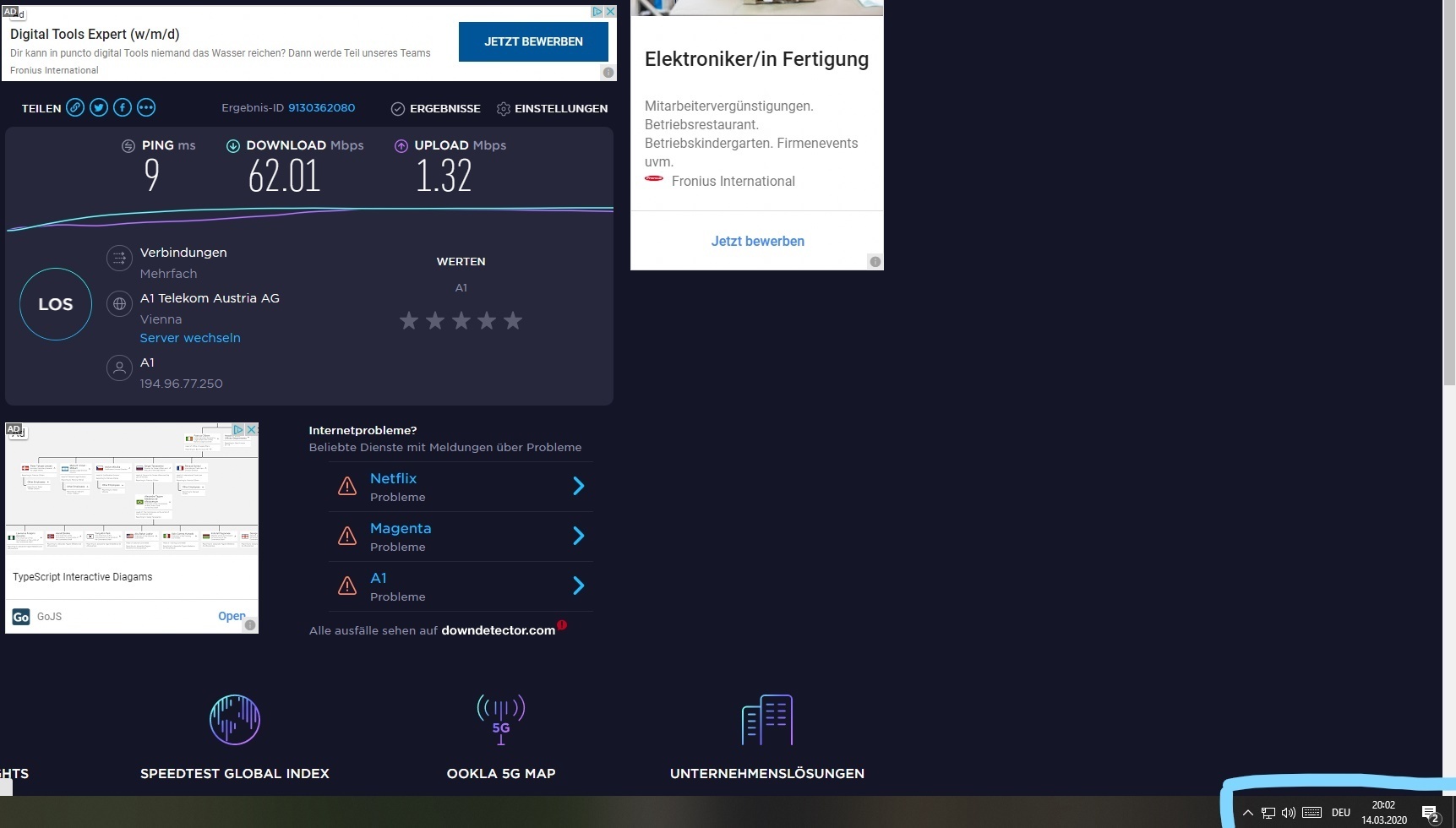1456x828 pixels.
Task: Share the result on Twitter
Action: (x=99, y=107)
